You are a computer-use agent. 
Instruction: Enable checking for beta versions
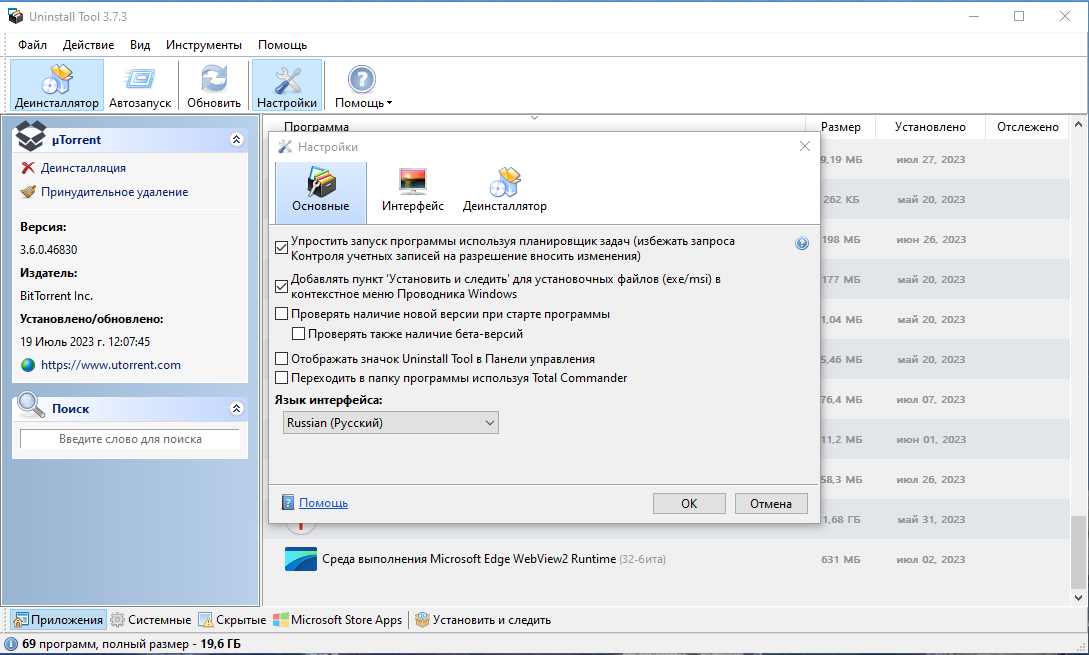(299, 334)
